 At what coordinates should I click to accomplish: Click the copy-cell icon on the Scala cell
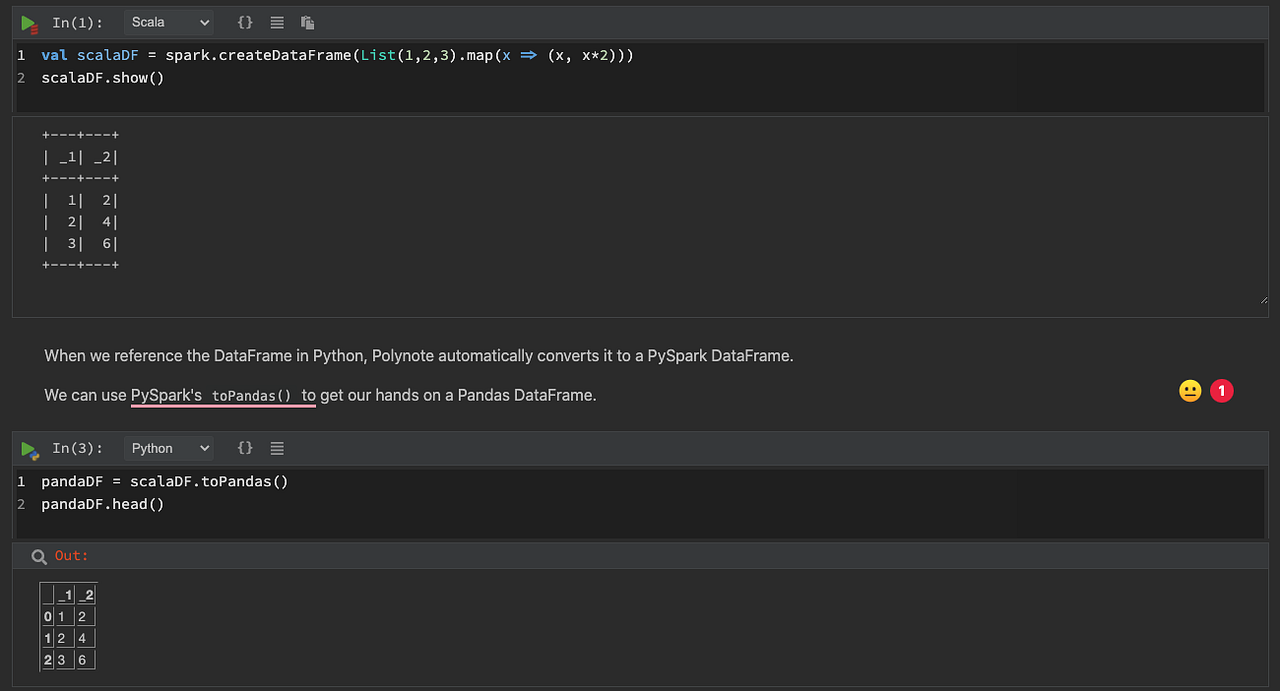pyautogui.click(x=306, y=22)
